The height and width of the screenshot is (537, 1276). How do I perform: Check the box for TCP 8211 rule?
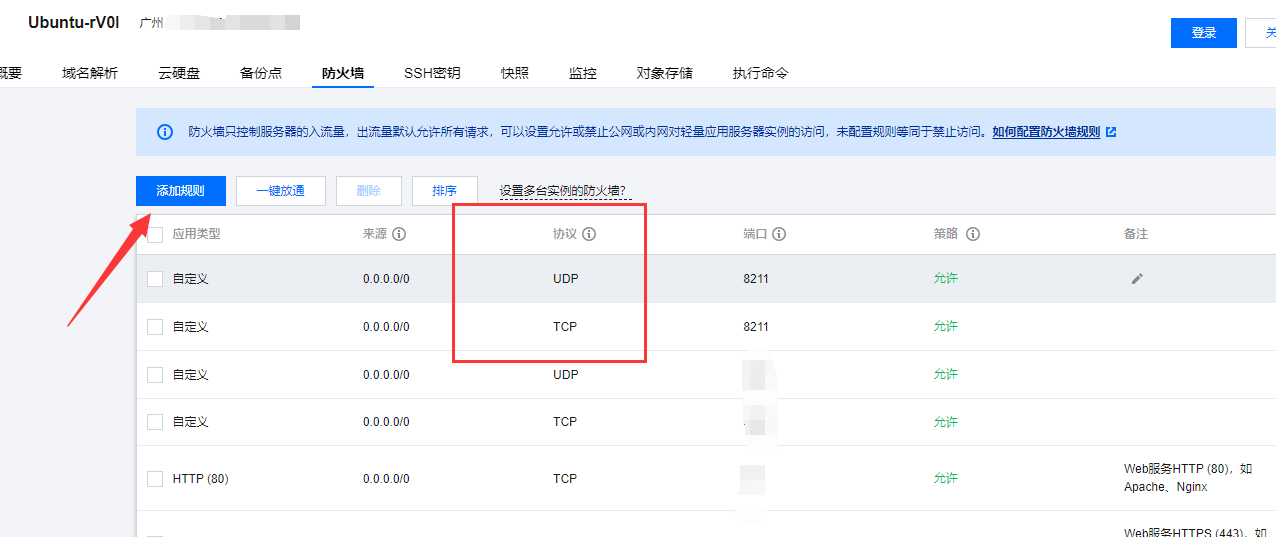click(x=155, y=327)
